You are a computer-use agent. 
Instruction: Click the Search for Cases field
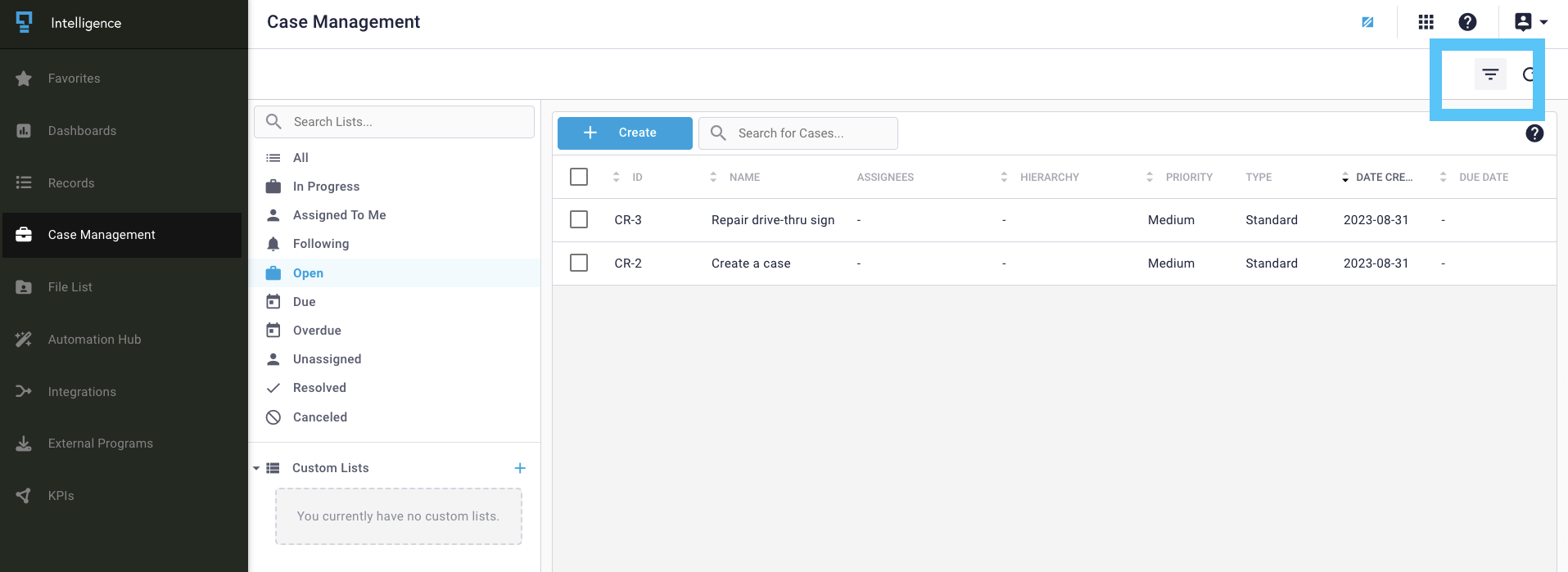tap(798, 133)
